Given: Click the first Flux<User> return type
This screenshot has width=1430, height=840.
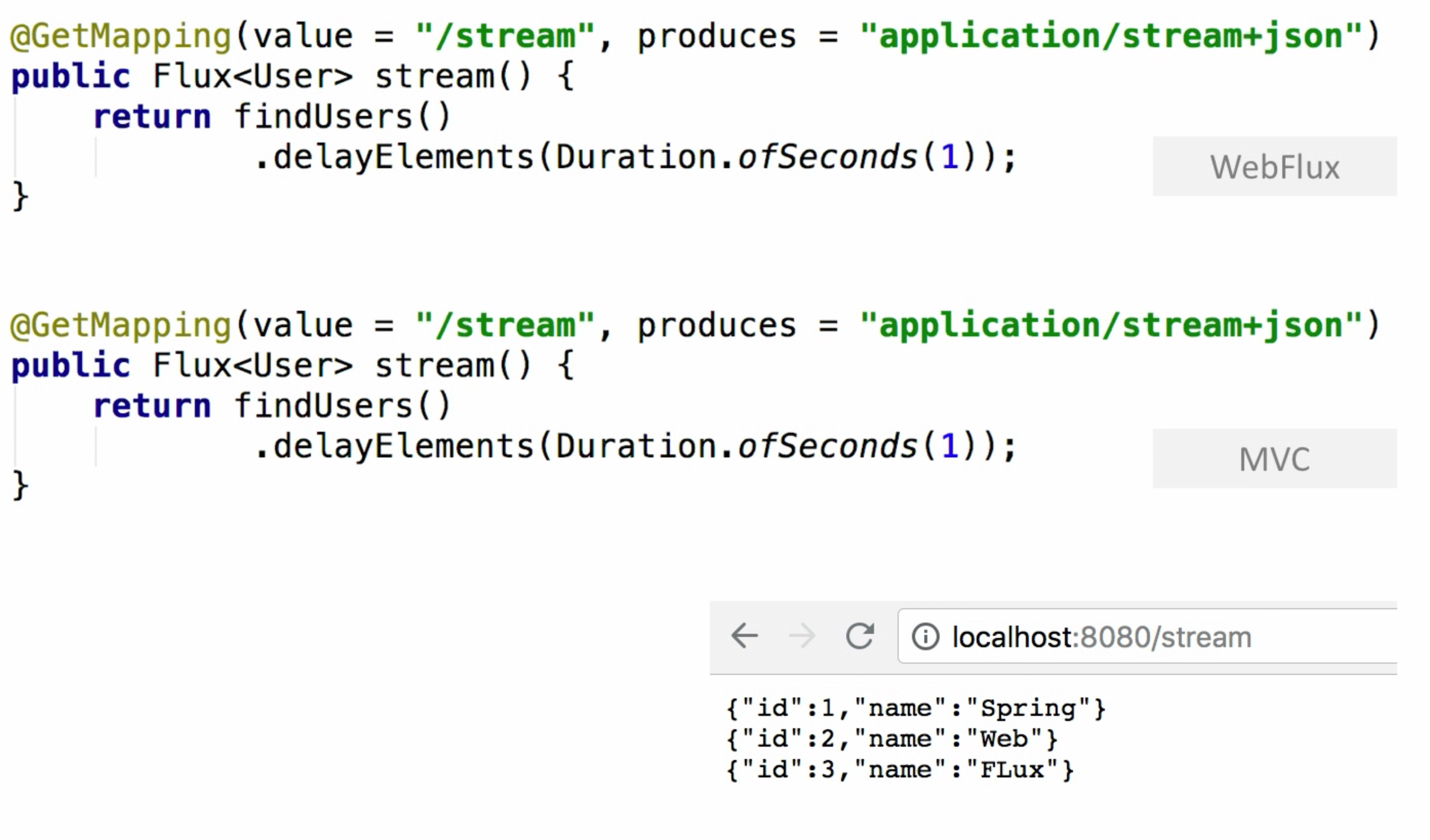Looking at the screenshot, I should coord(252,76).
